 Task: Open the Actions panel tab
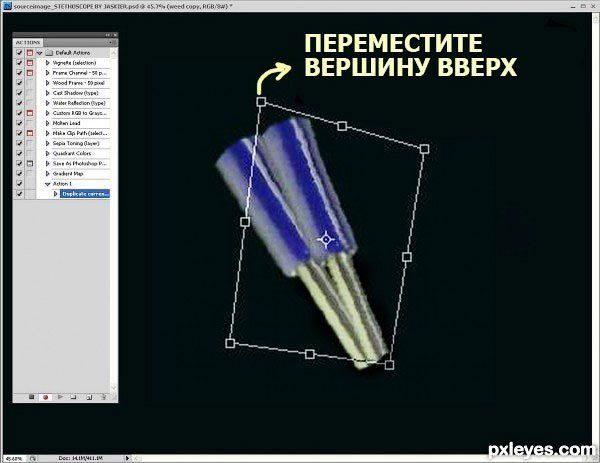28,43
